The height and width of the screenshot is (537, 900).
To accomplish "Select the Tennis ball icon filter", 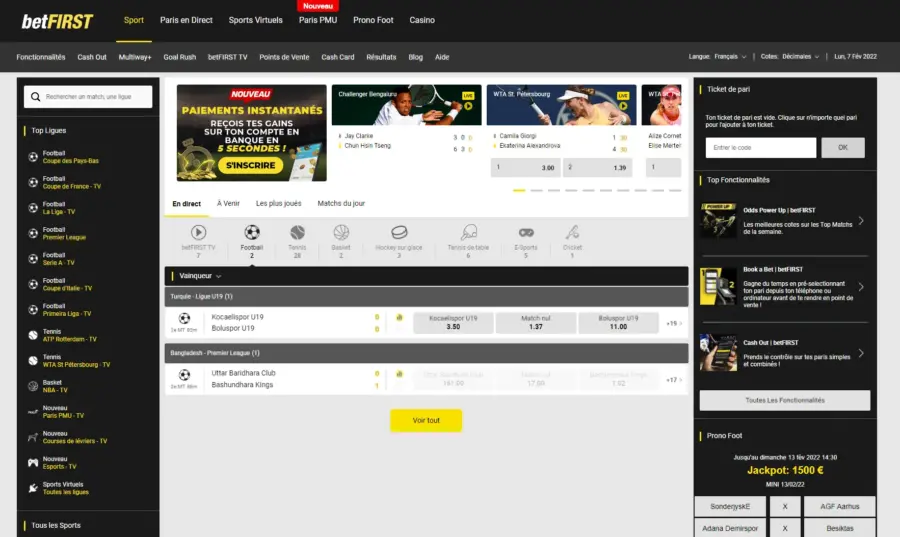I will 297,232.
